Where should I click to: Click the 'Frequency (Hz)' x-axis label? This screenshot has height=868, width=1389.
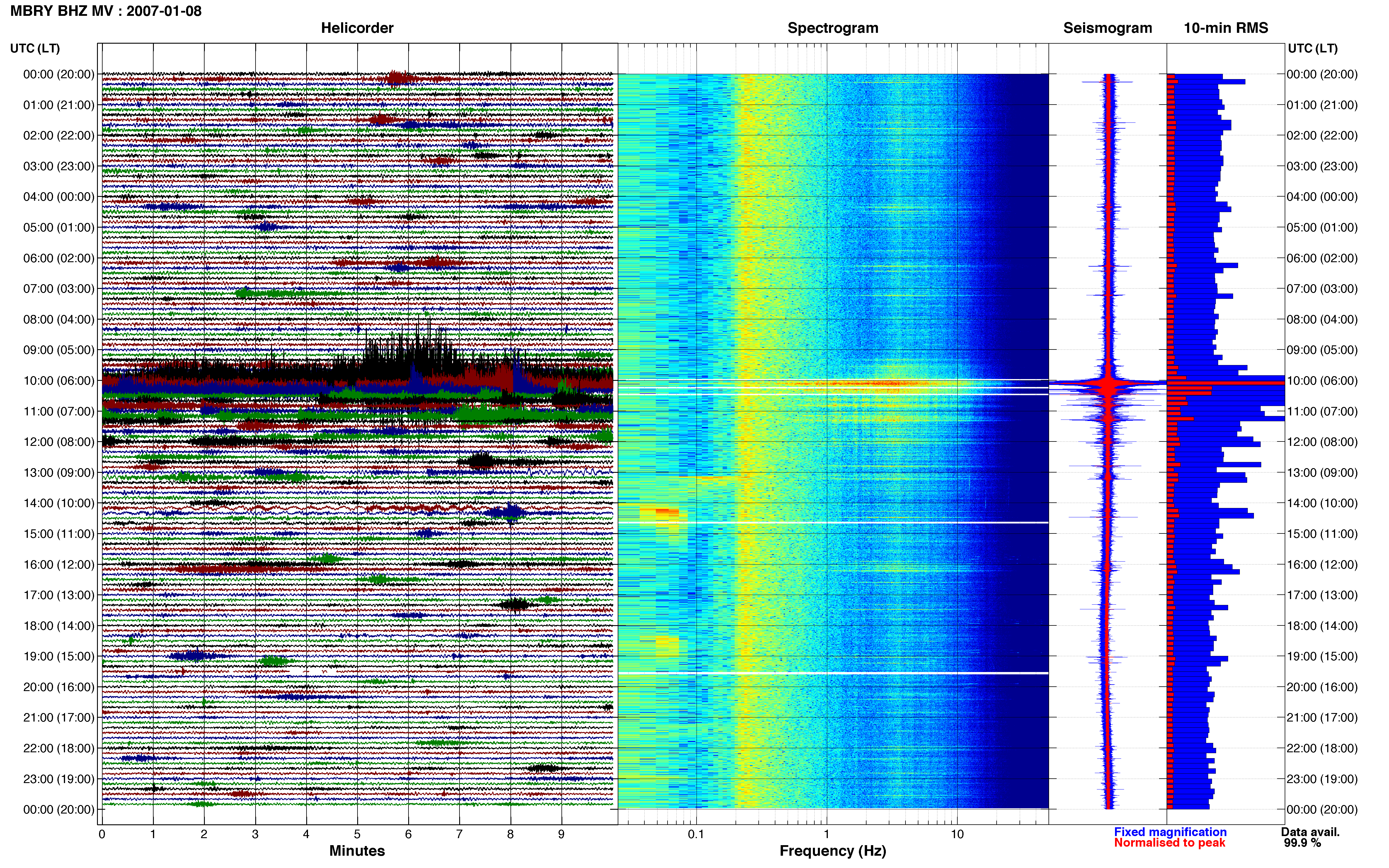pyautogui.click(x=833, y=851)
